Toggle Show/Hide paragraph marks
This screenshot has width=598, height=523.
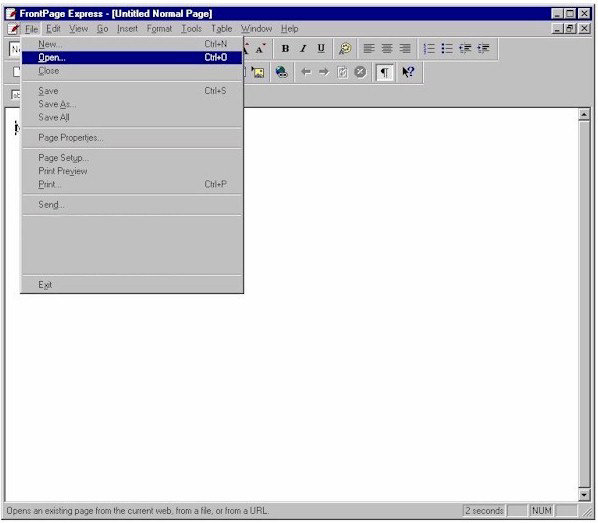click(384, 72)
